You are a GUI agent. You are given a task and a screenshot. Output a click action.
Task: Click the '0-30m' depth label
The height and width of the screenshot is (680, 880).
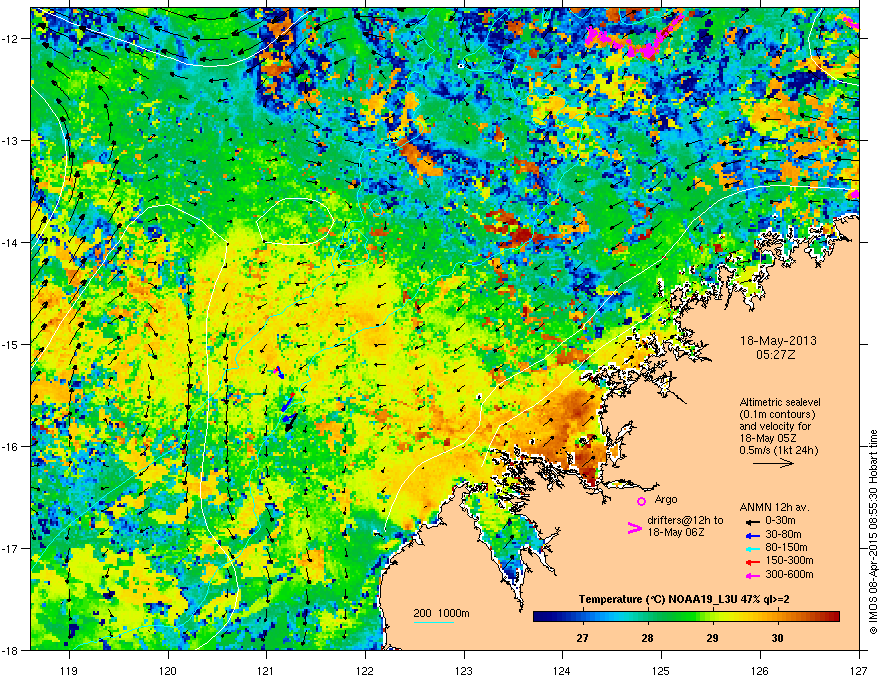780,521
